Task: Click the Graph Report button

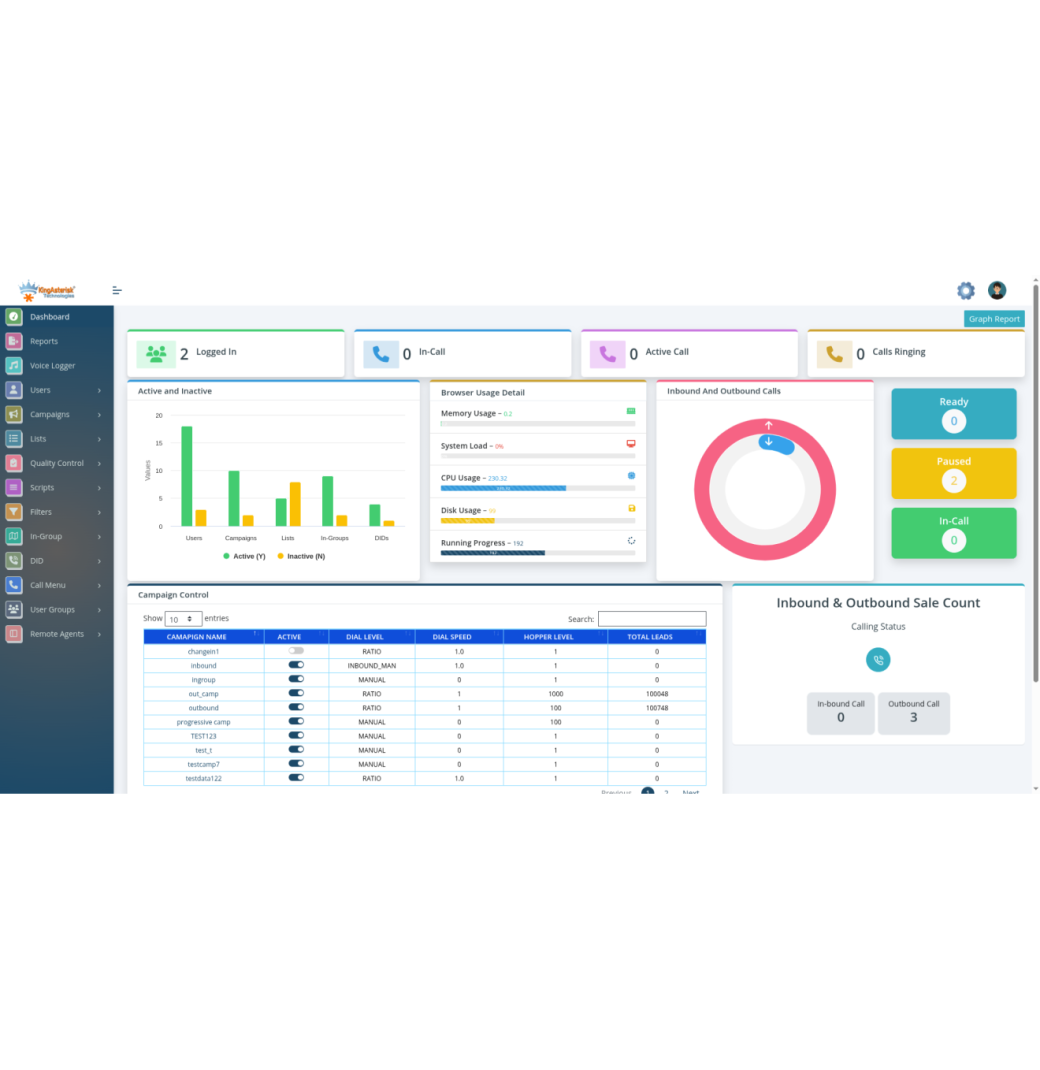Action: point(994,319)
